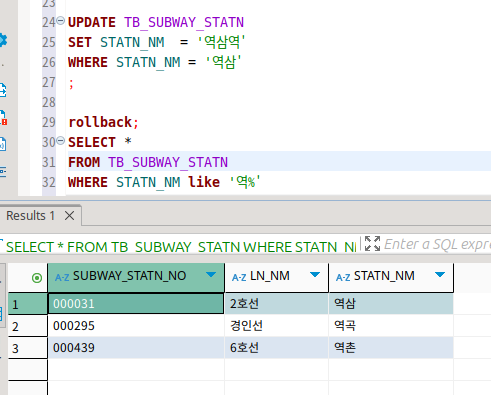Collapse the SELECT statement fold at line 30

coord(60,141)
